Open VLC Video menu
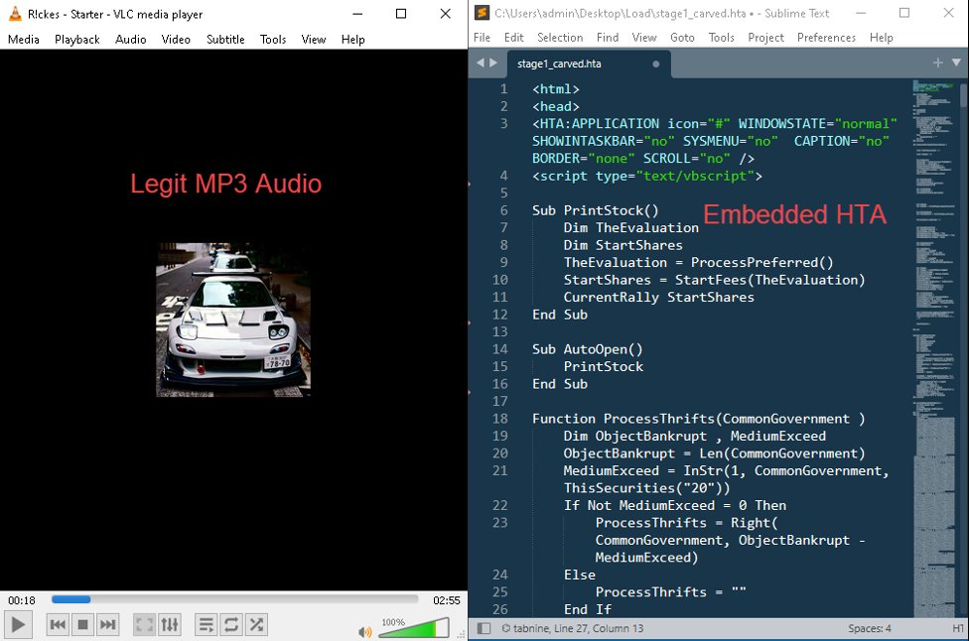Viewport: 970px width, 641px height. pos(176,39)
